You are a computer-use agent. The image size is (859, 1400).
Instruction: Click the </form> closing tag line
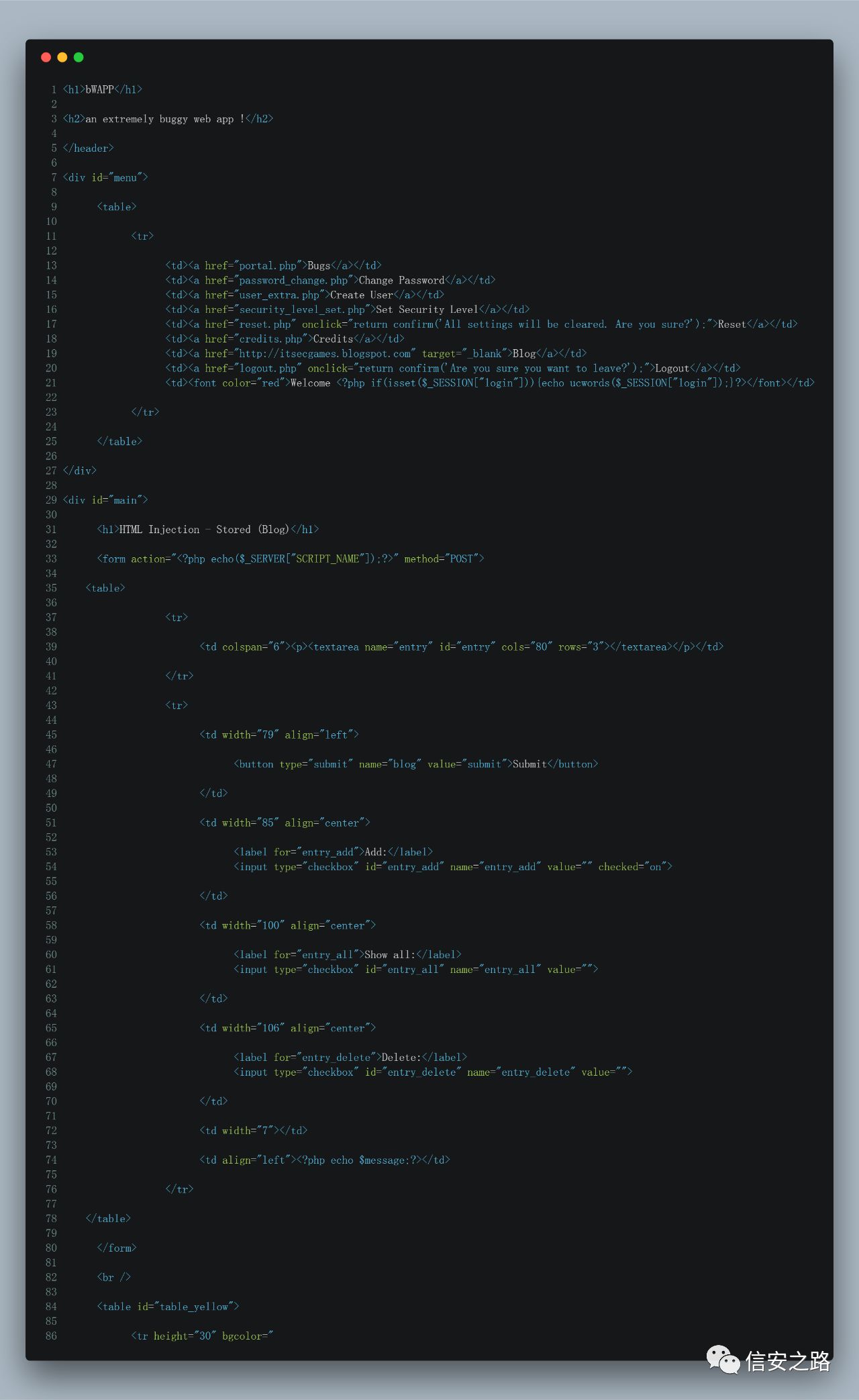117,1248
